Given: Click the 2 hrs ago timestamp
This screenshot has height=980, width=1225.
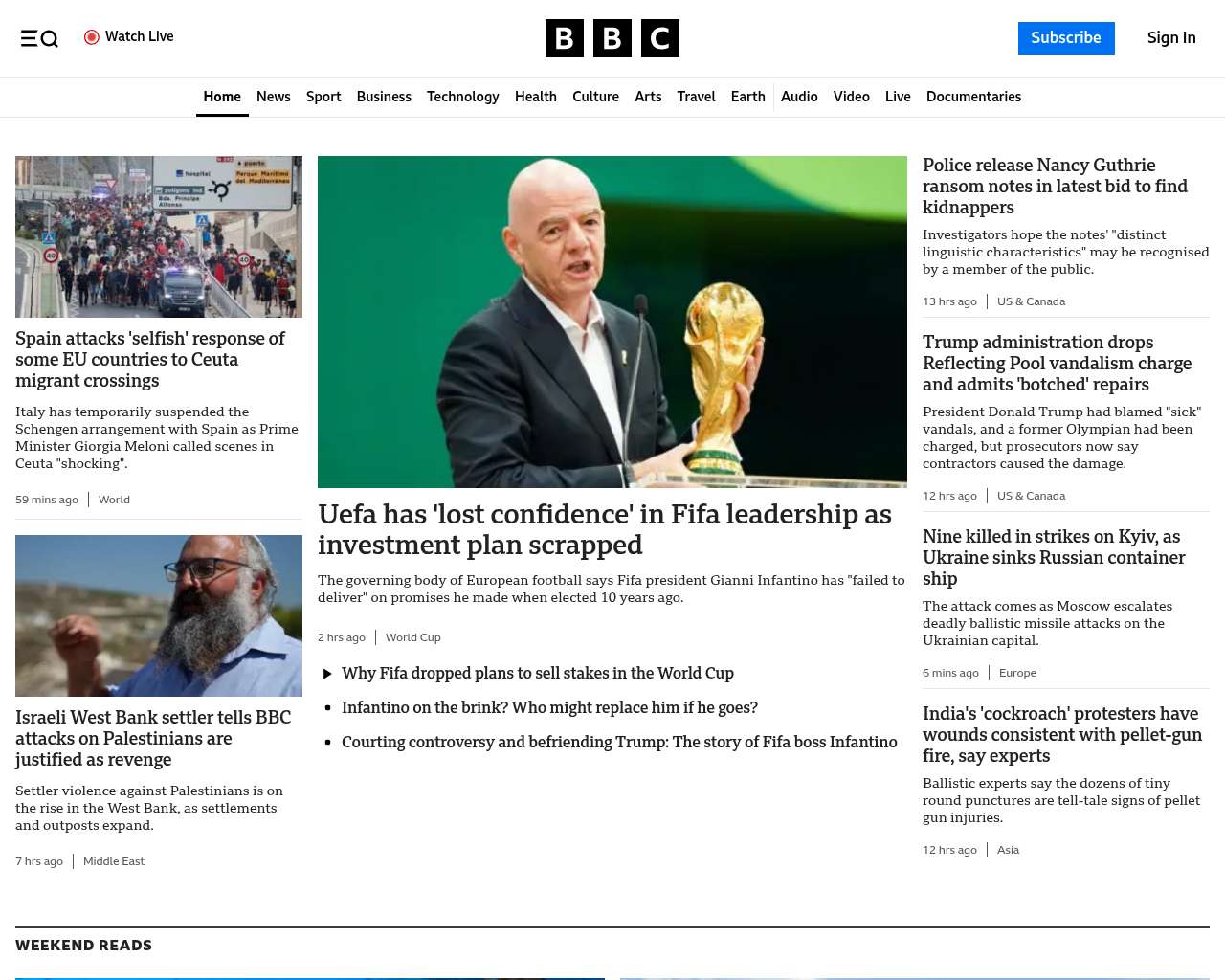Looking at the screenshot, I should coord(342,637).
